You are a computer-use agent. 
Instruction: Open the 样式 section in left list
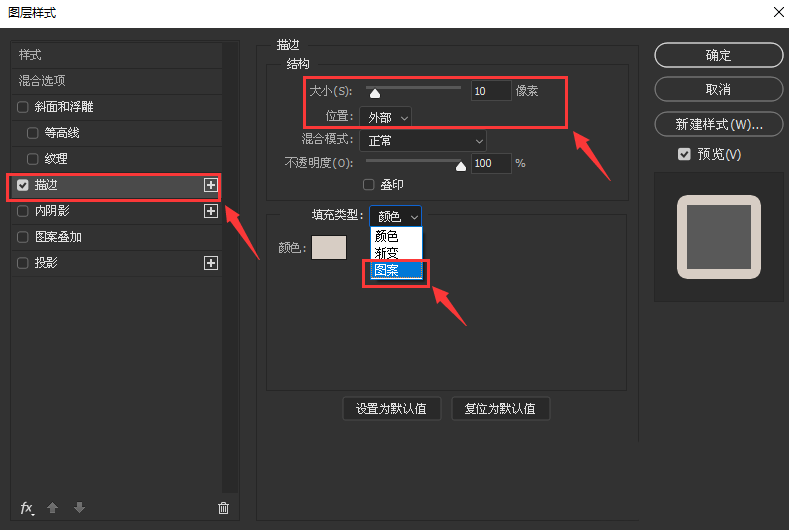point(117,54)
